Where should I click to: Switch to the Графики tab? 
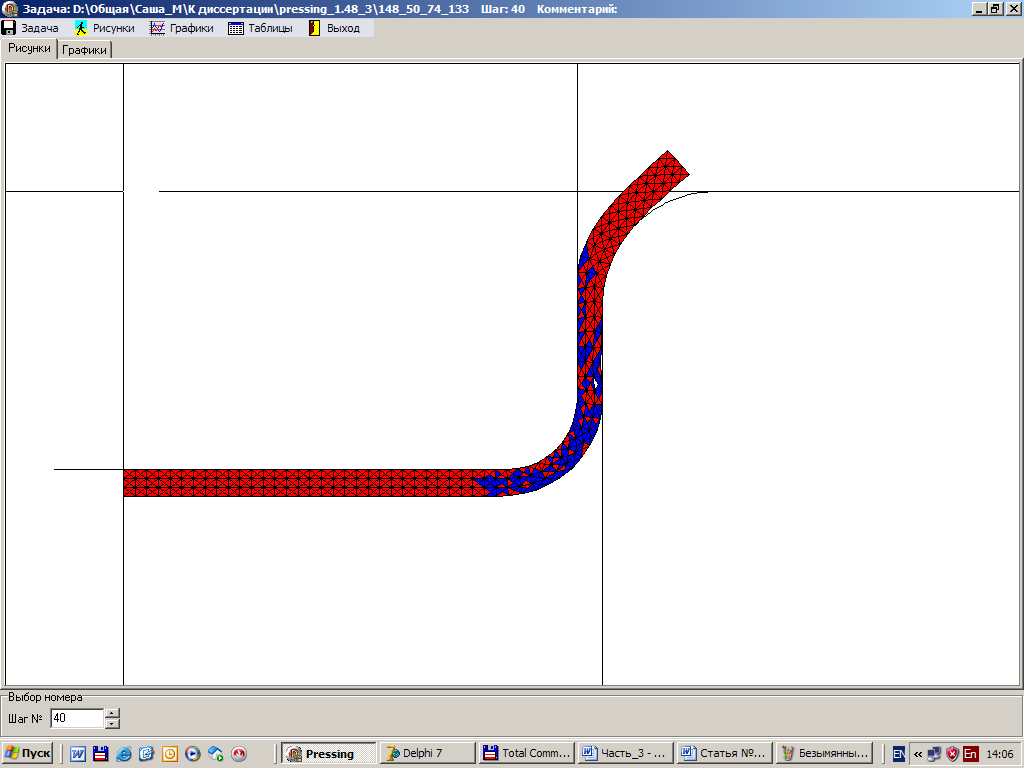[85, 50]
